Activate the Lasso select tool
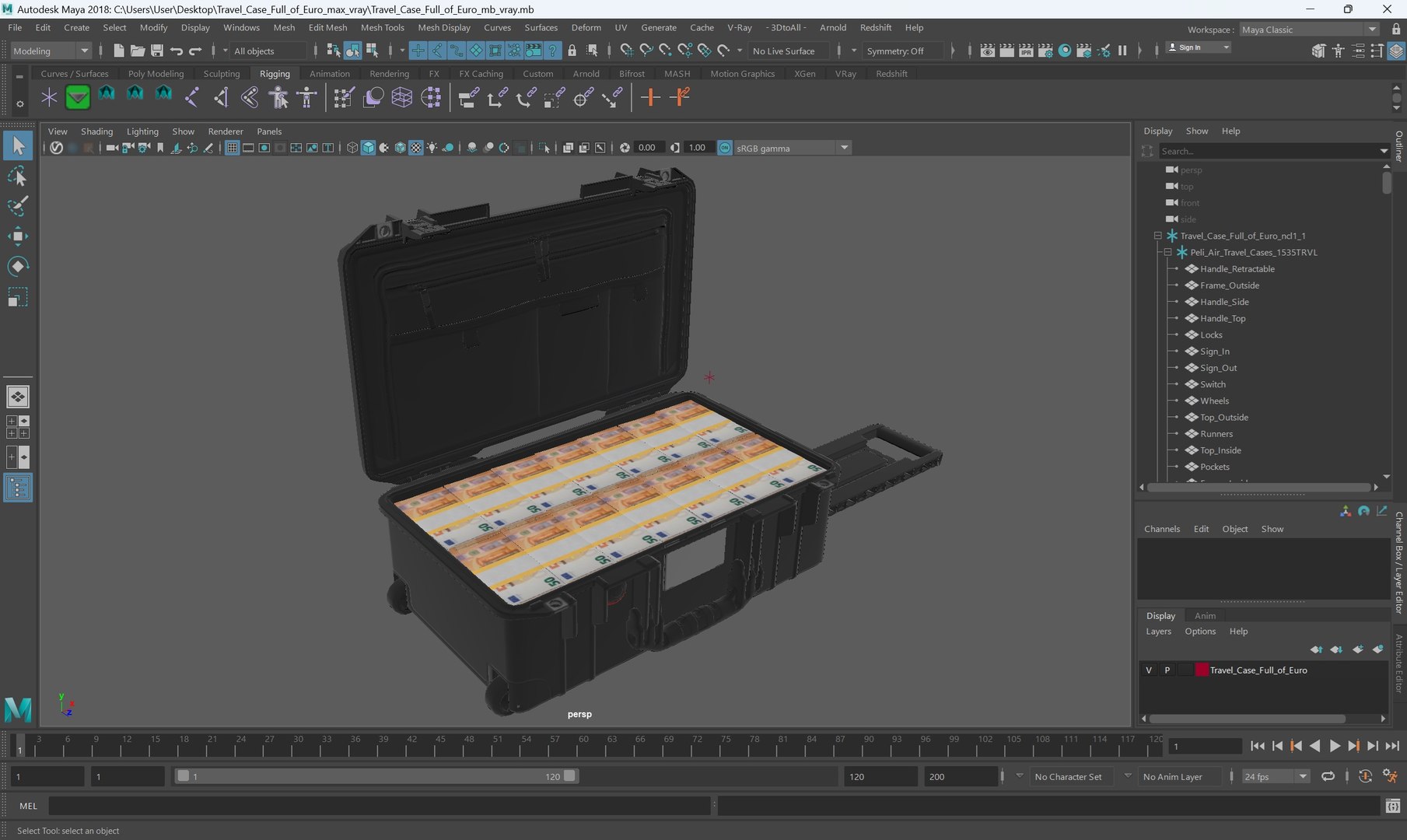 pyautogui.click(x=17, y=177)
